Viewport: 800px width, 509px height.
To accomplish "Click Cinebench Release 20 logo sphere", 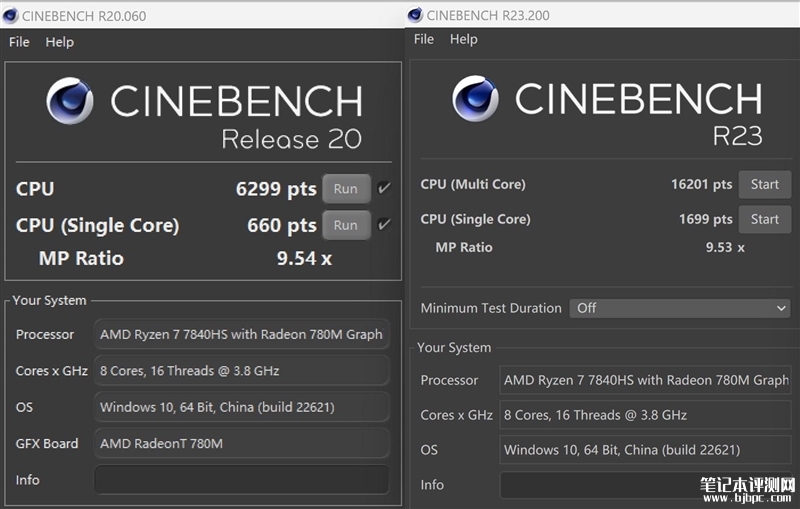I will coord(69,100).
